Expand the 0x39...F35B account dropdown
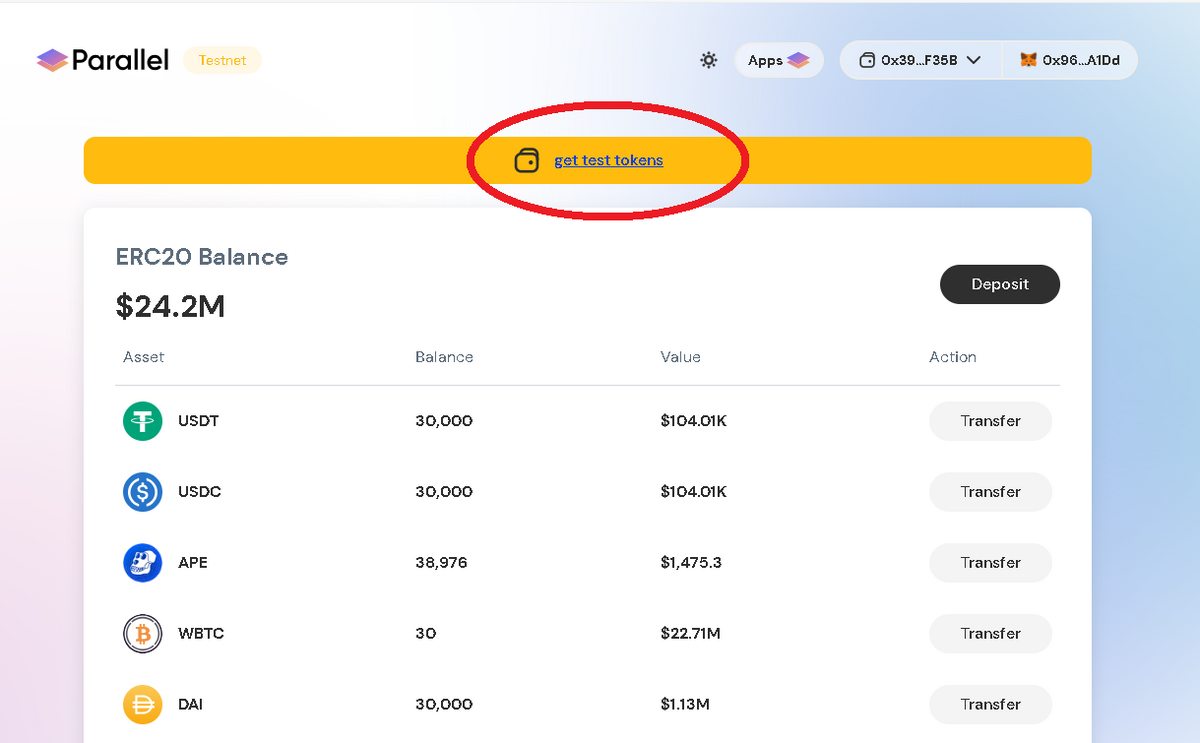This screenshot has width=1200, height=743. 920,60
